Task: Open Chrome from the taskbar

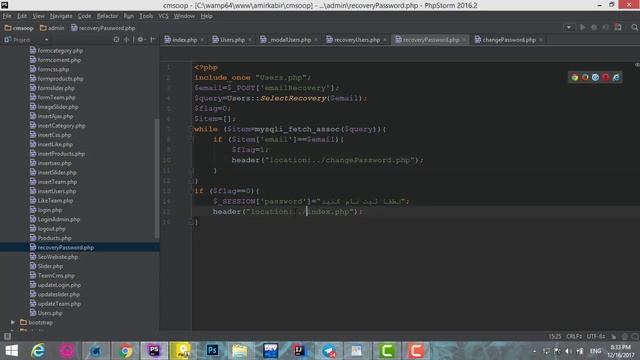Action: [x=125, y=351]
